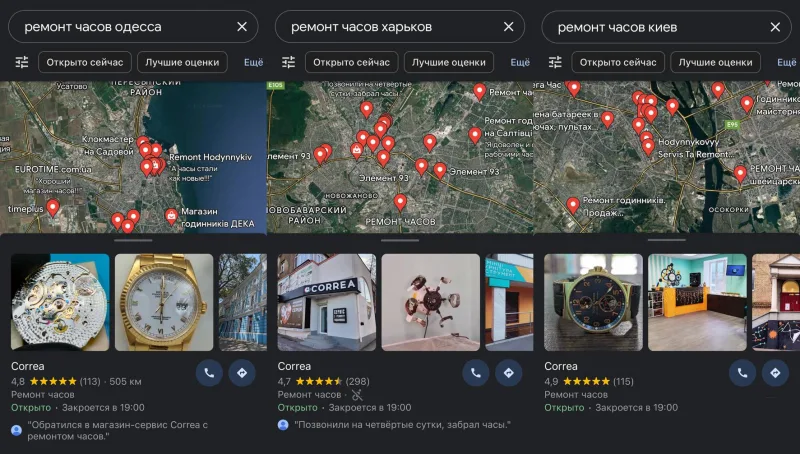Open the gold Rolex watch photo thumbnail

[164, 302]
